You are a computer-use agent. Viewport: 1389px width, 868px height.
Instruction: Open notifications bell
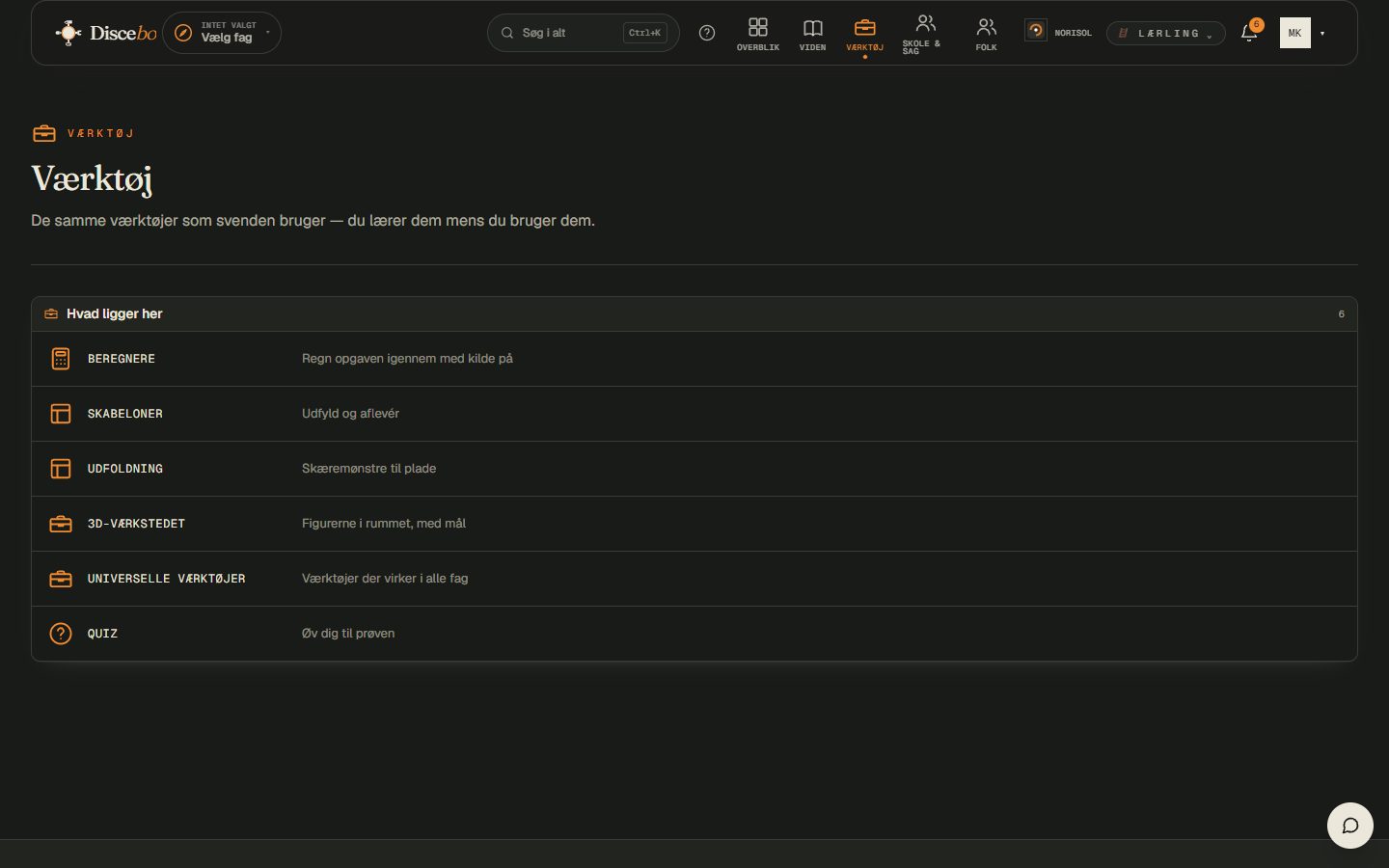[x=1249, y=33]
